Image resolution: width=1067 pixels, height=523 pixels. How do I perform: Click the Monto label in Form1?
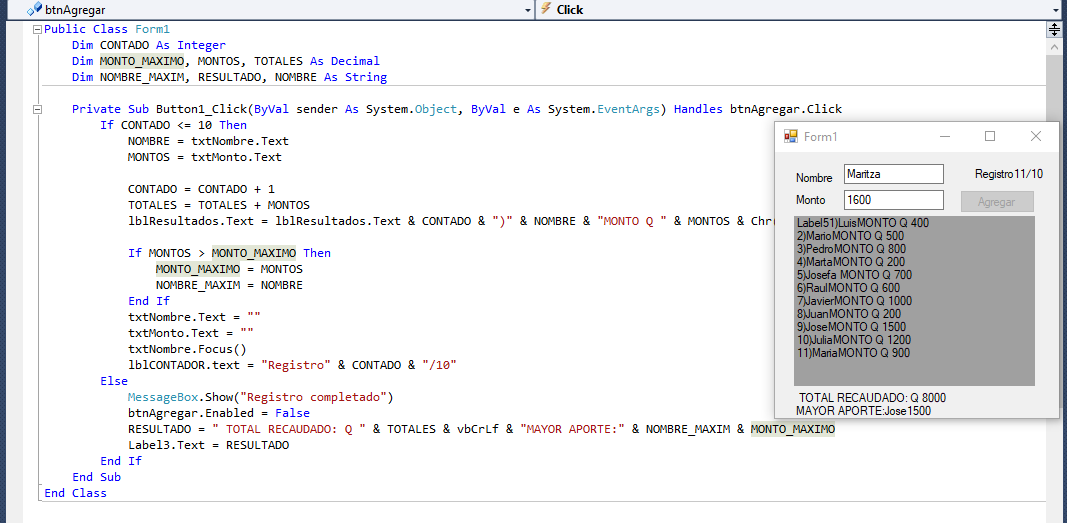pyautogui.click(x=810, y=200)
